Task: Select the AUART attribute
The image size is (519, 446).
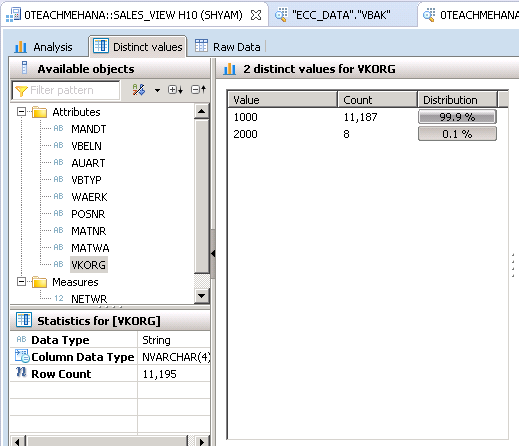Action: (88, 163)
